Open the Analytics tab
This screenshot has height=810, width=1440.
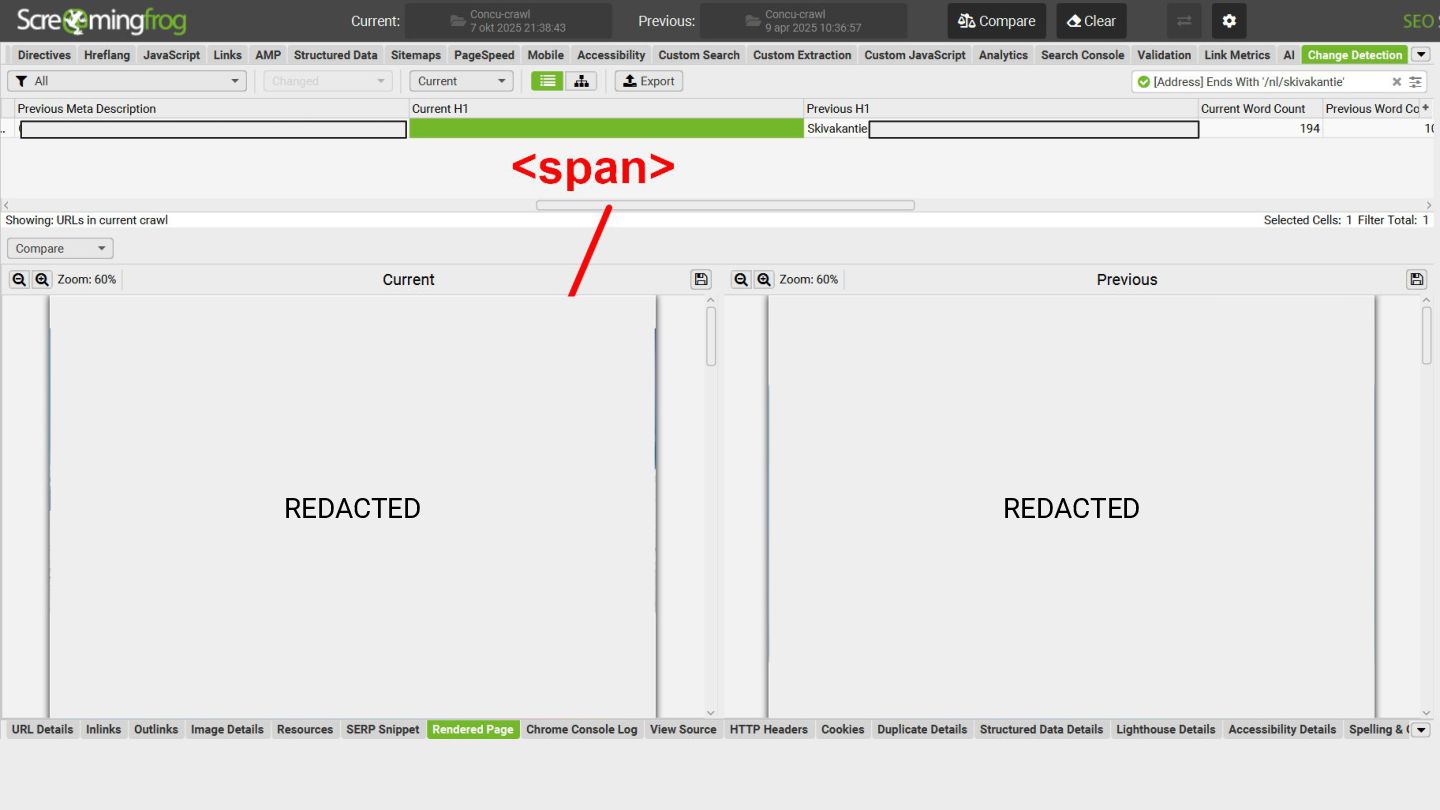[x=1003, y=55]
